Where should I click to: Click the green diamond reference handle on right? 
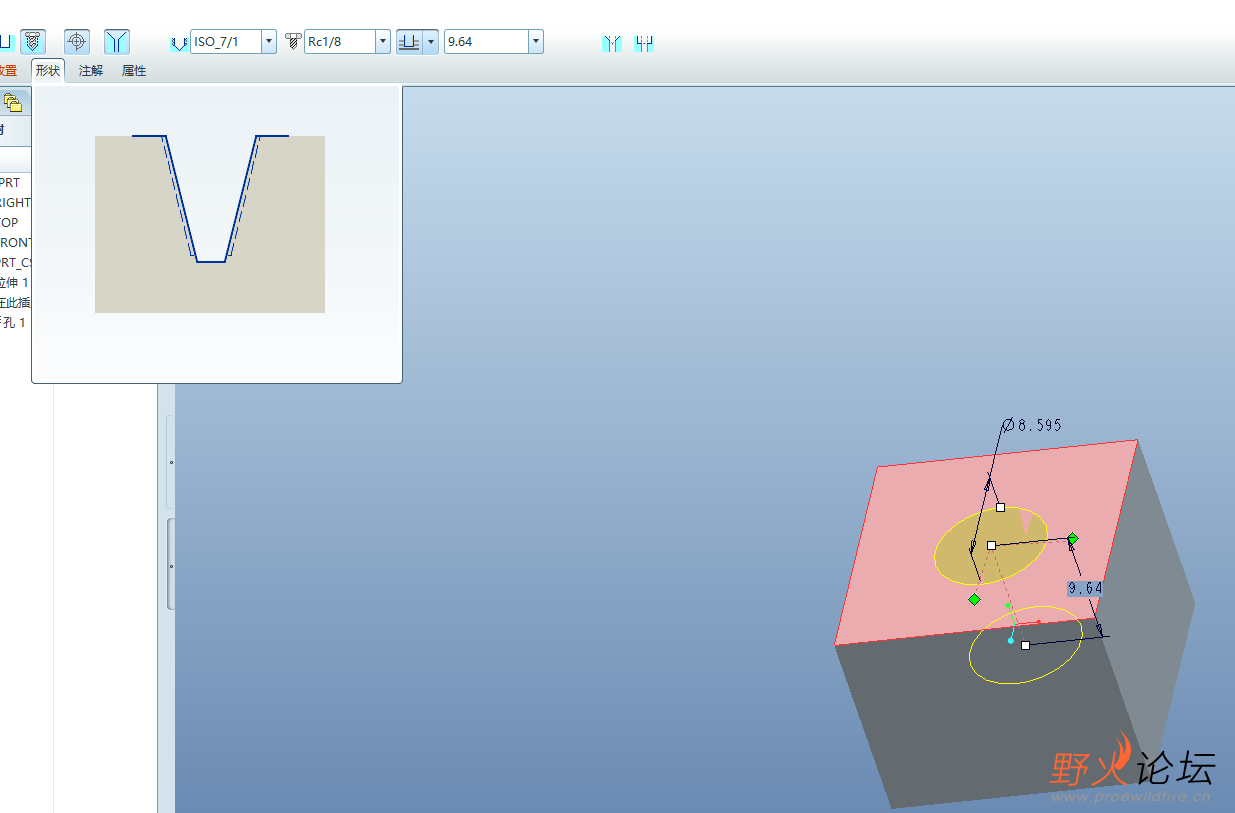[x=1073, y=538]
